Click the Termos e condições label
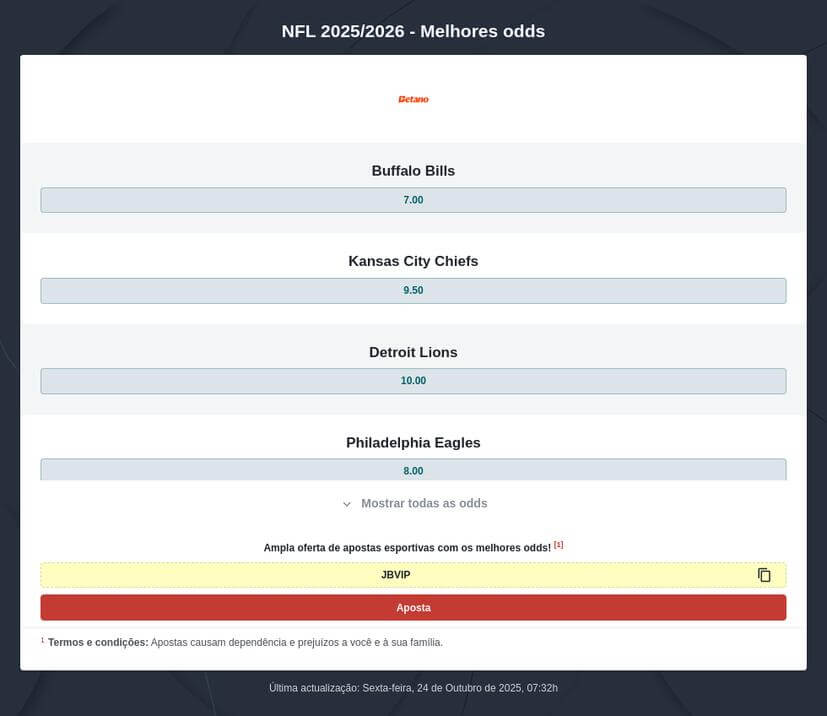The width and height of the screenshot is (827, 716). coord(98,643)
